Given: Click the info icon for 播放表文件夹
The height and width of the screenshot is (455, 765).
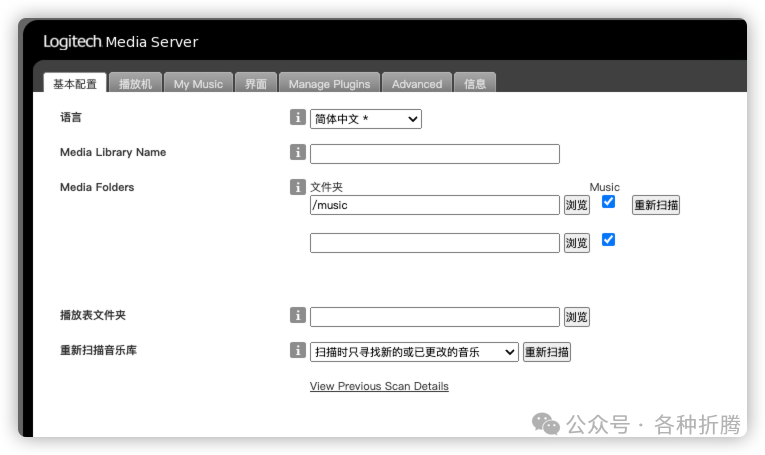Looking at the screenshot, I should (298, 315).
